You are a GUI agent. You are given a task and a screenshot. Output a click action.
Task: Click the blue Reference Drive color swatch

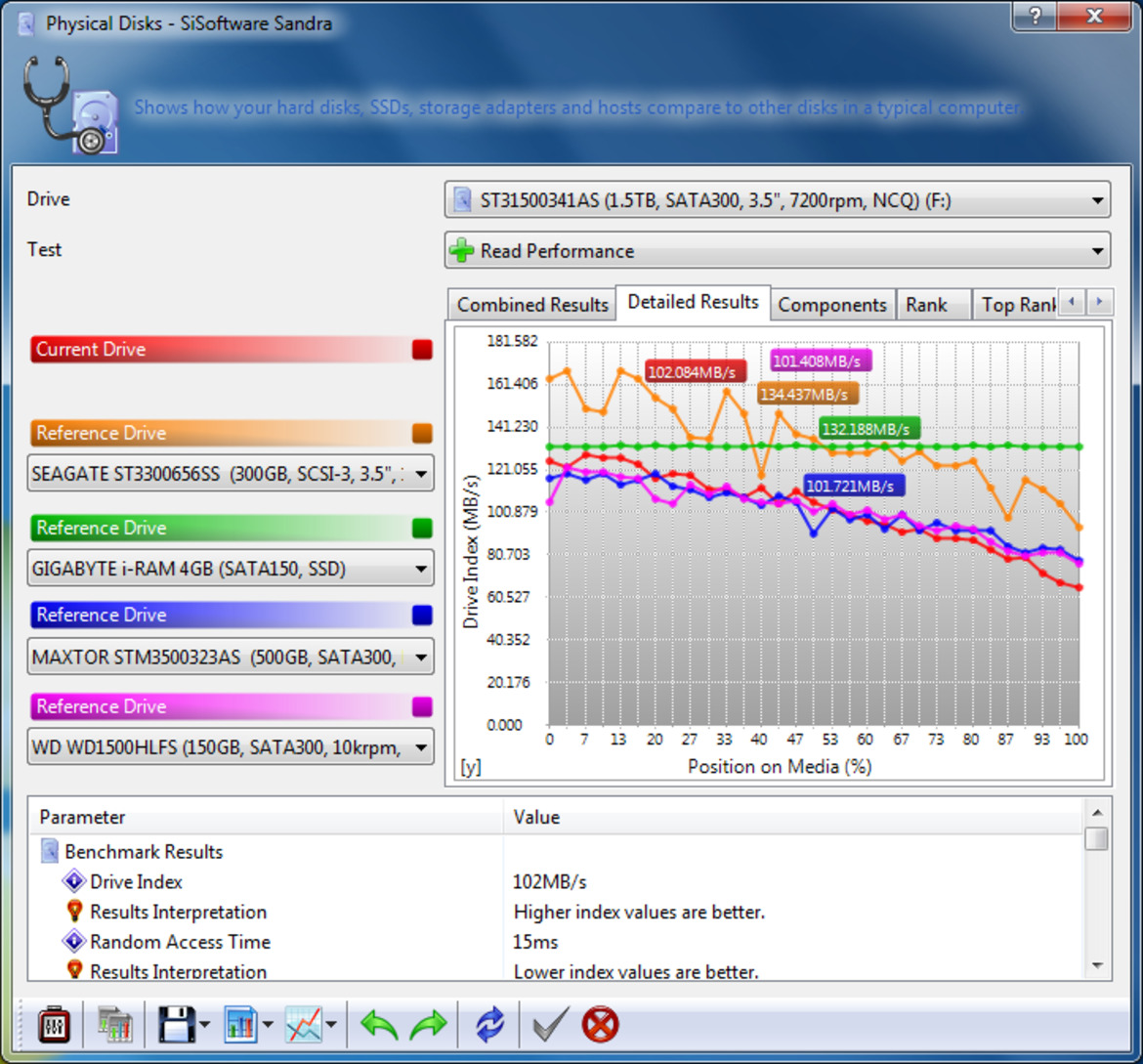tap(422, 615)
